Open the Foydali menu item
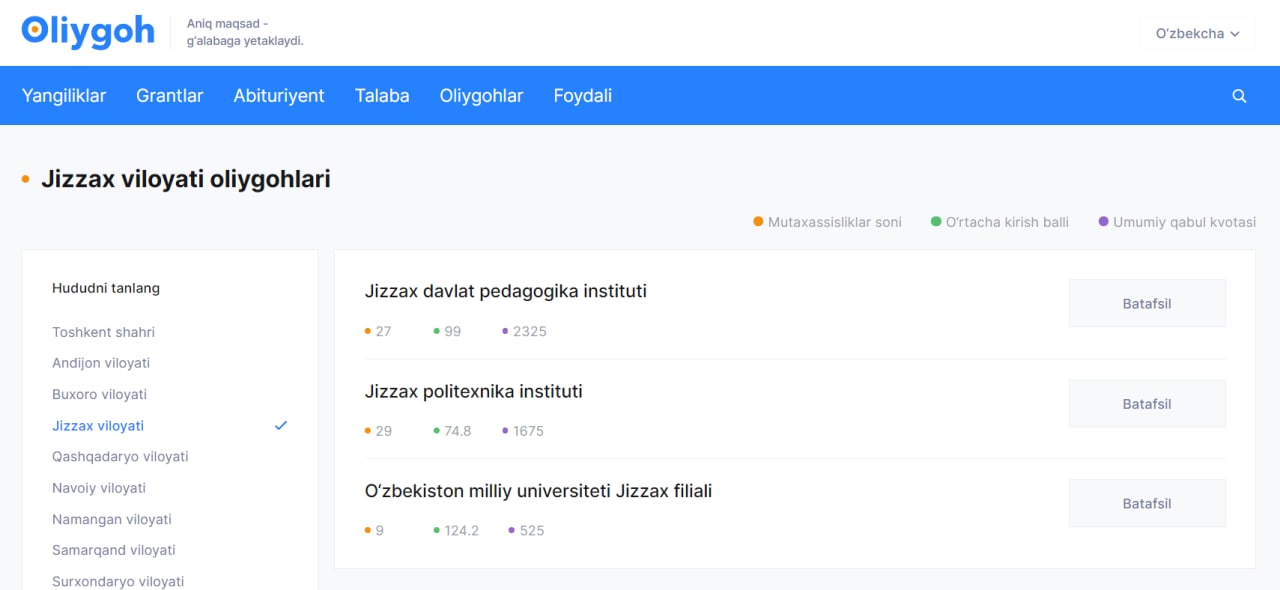Viewport: 1280px width, 590px height. tap(583, 96)
